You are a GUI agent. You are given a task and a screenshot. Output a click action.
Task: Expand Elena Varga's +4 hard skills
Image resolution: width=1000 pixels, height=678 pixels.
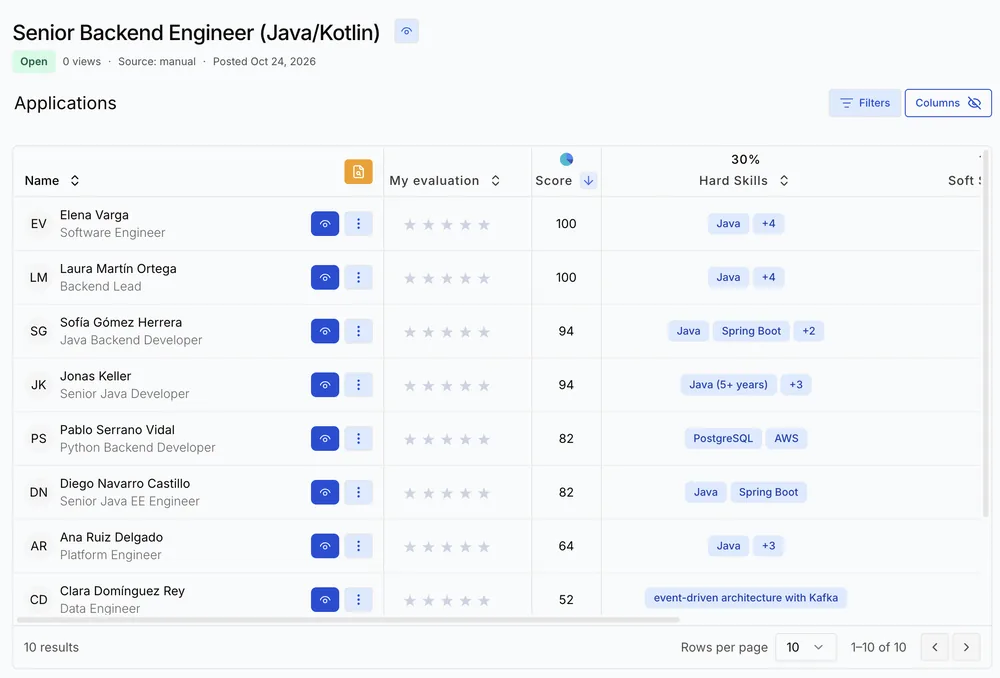768,223
